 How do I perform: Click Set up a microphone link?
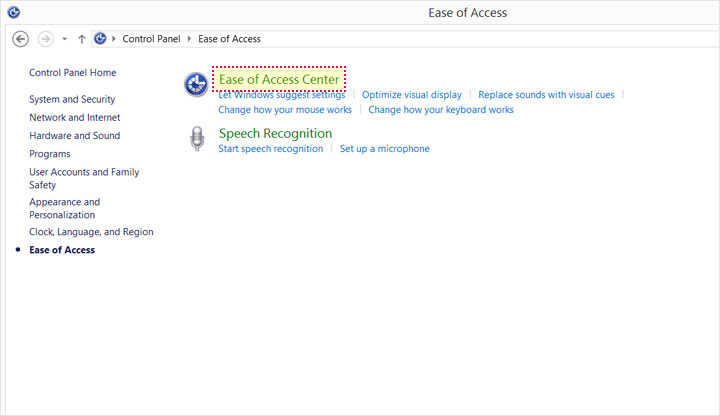[x=384, y=149]
